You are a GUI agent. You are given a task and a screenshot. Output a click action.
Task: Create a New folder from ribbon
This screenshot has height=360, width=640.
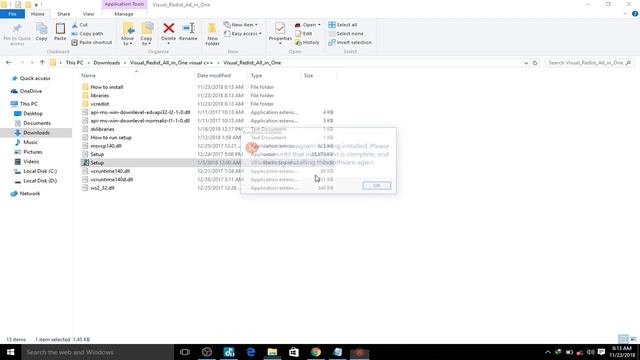[212, 34]
